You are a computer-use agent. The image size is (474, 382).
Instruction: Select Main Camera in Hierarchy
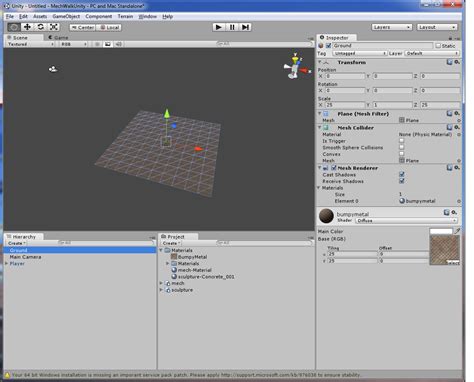25,257
